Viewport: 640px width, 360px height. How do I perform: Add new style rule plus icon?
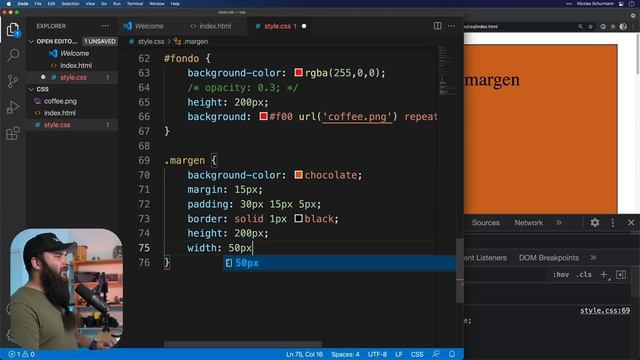coord(604,275)
